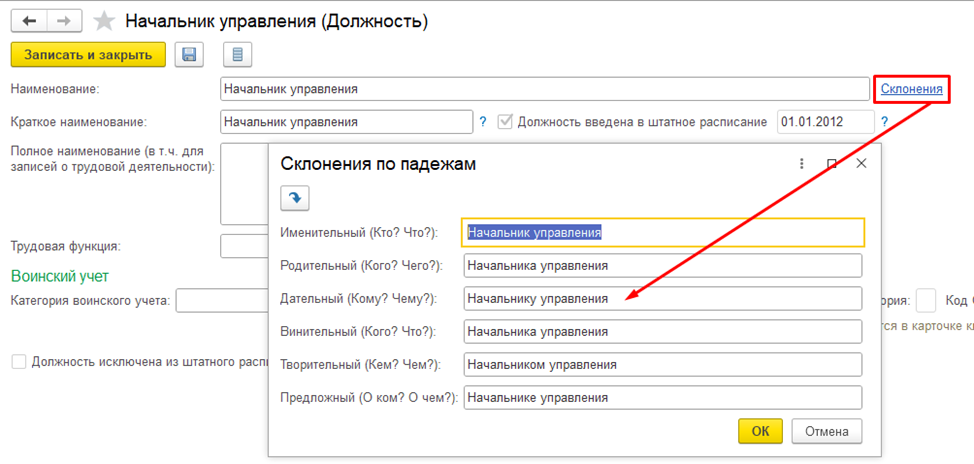Click the question mark after the date field

[x=884, y=122]
